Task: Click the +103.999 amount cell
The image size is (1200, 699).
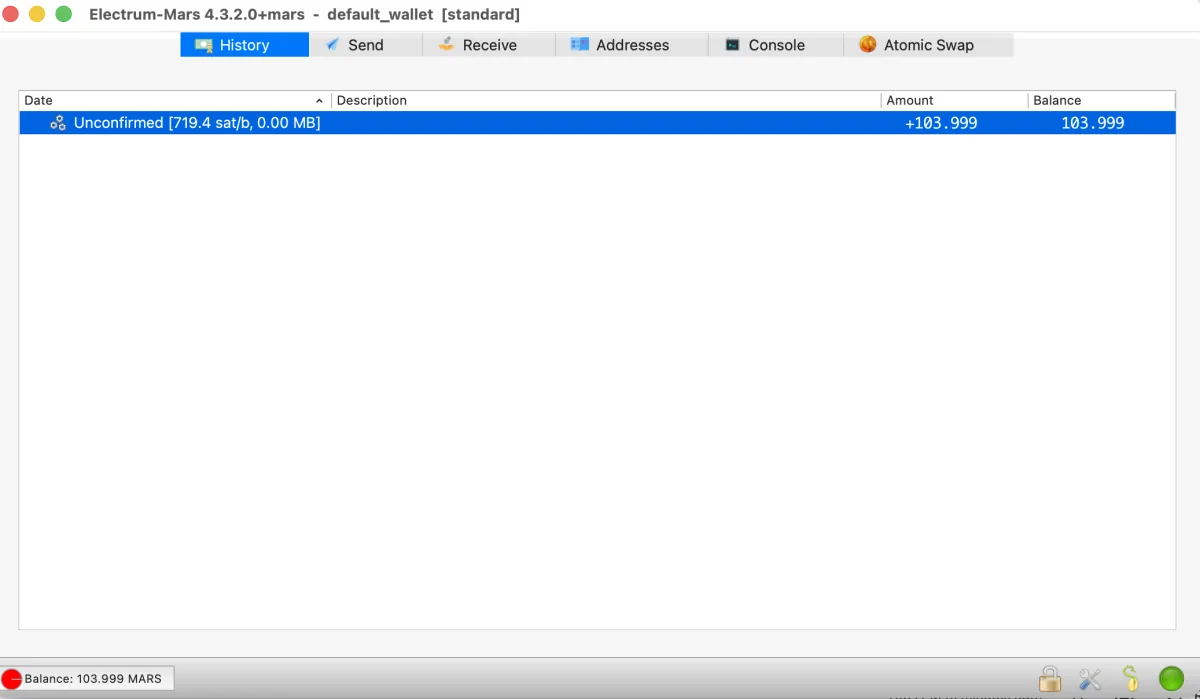Action: coord(941,123)
